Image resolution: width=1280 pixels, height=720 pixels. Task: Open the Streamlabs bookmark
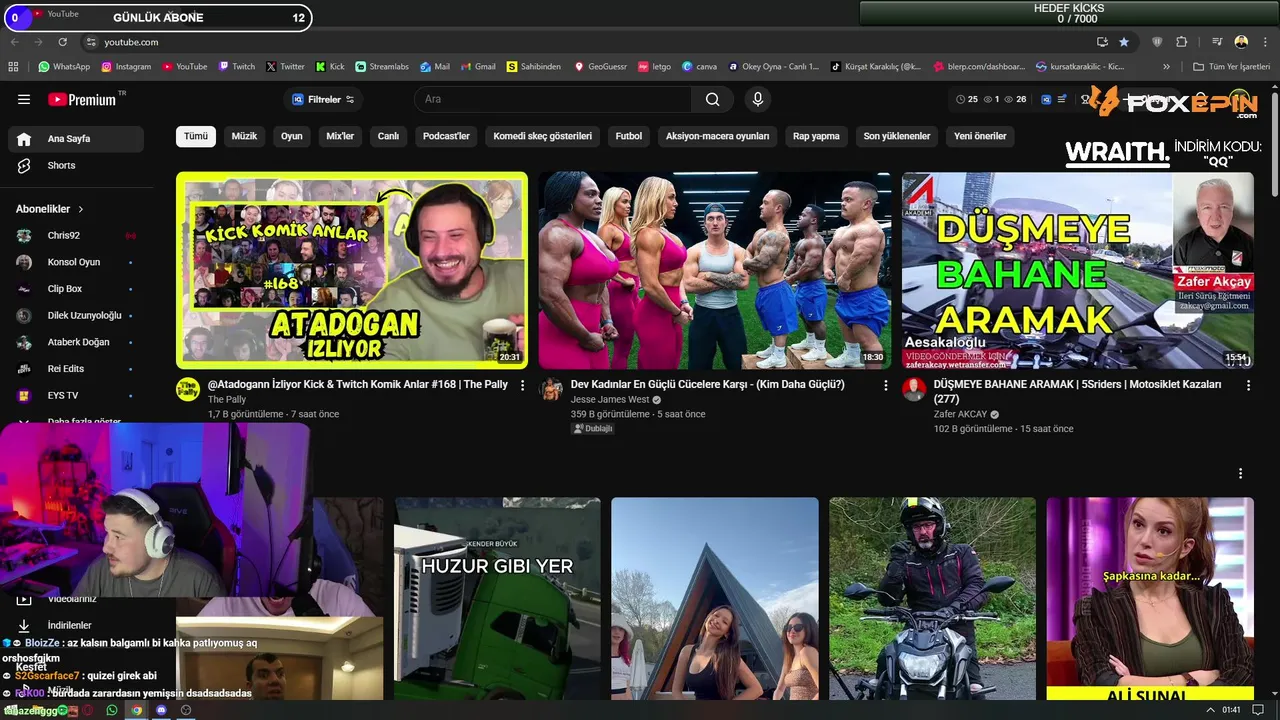[381, 67]
